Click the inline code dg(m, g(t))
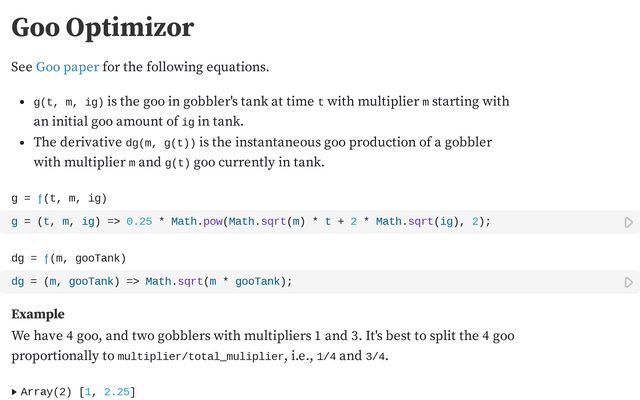The image size is (640, 400). (x=167, y=143)
